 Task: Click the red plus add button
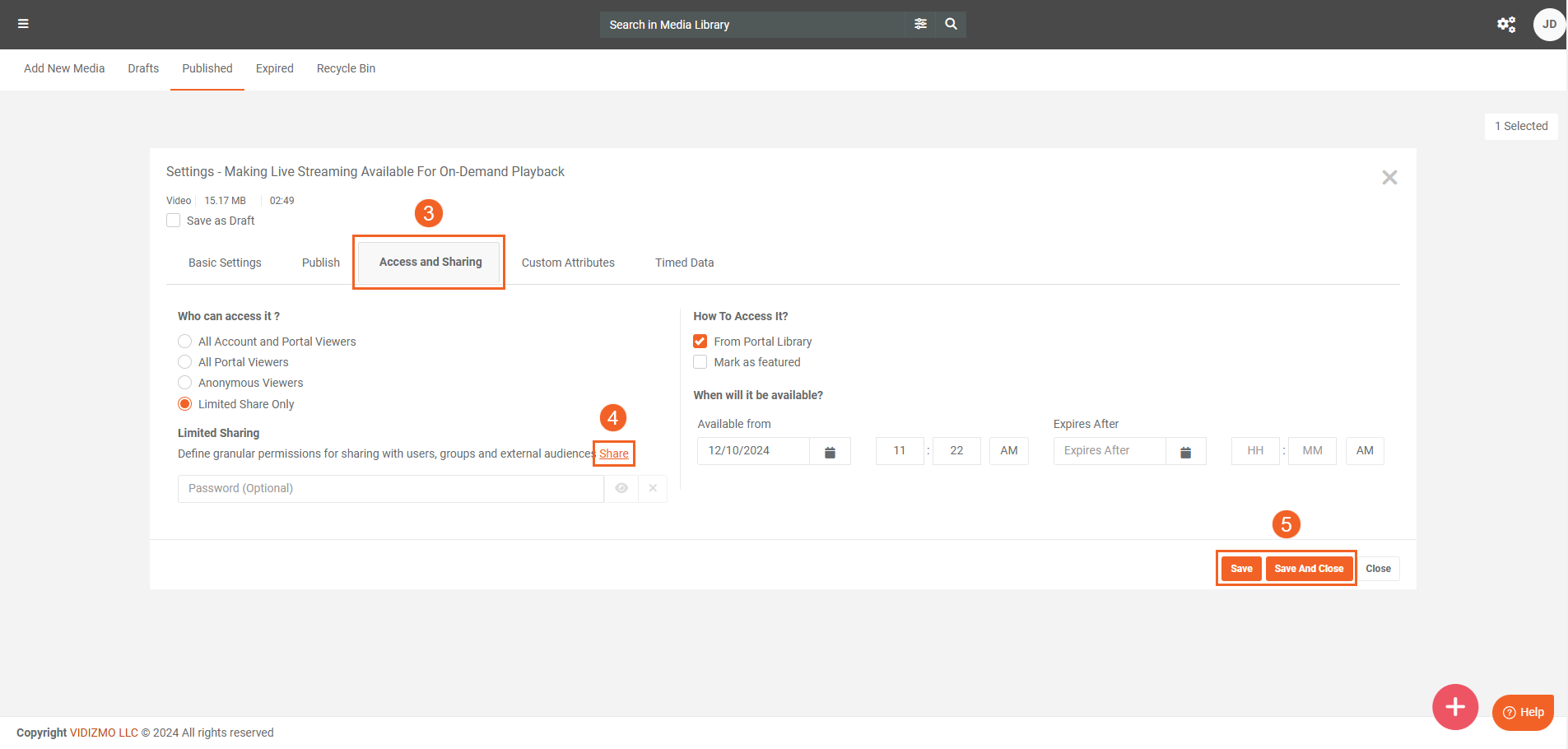tap(1454, 706)
